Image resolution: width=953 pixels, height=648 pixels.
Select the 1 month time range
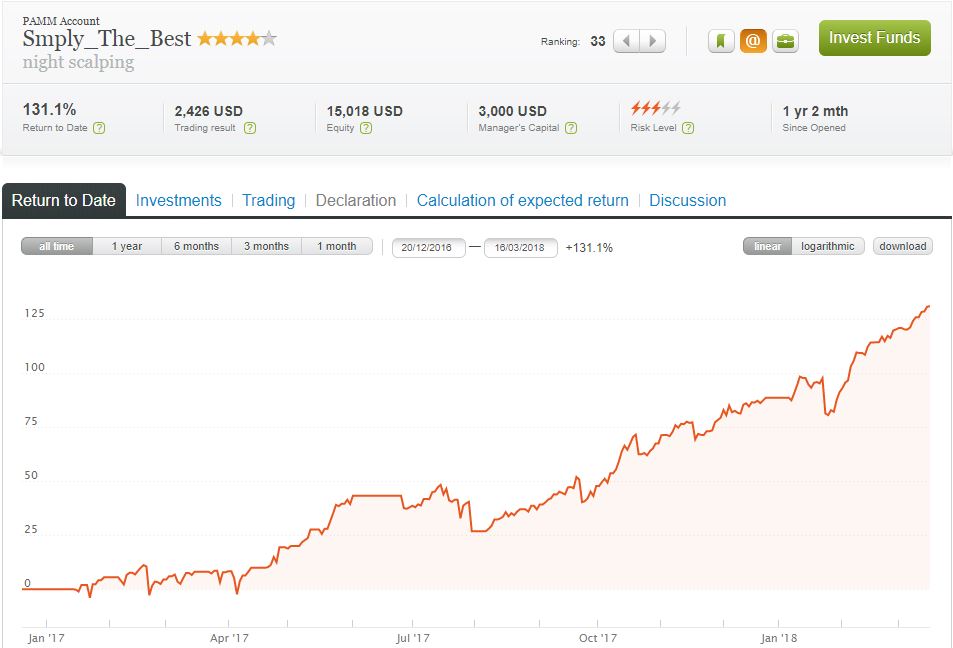point(337,246)
